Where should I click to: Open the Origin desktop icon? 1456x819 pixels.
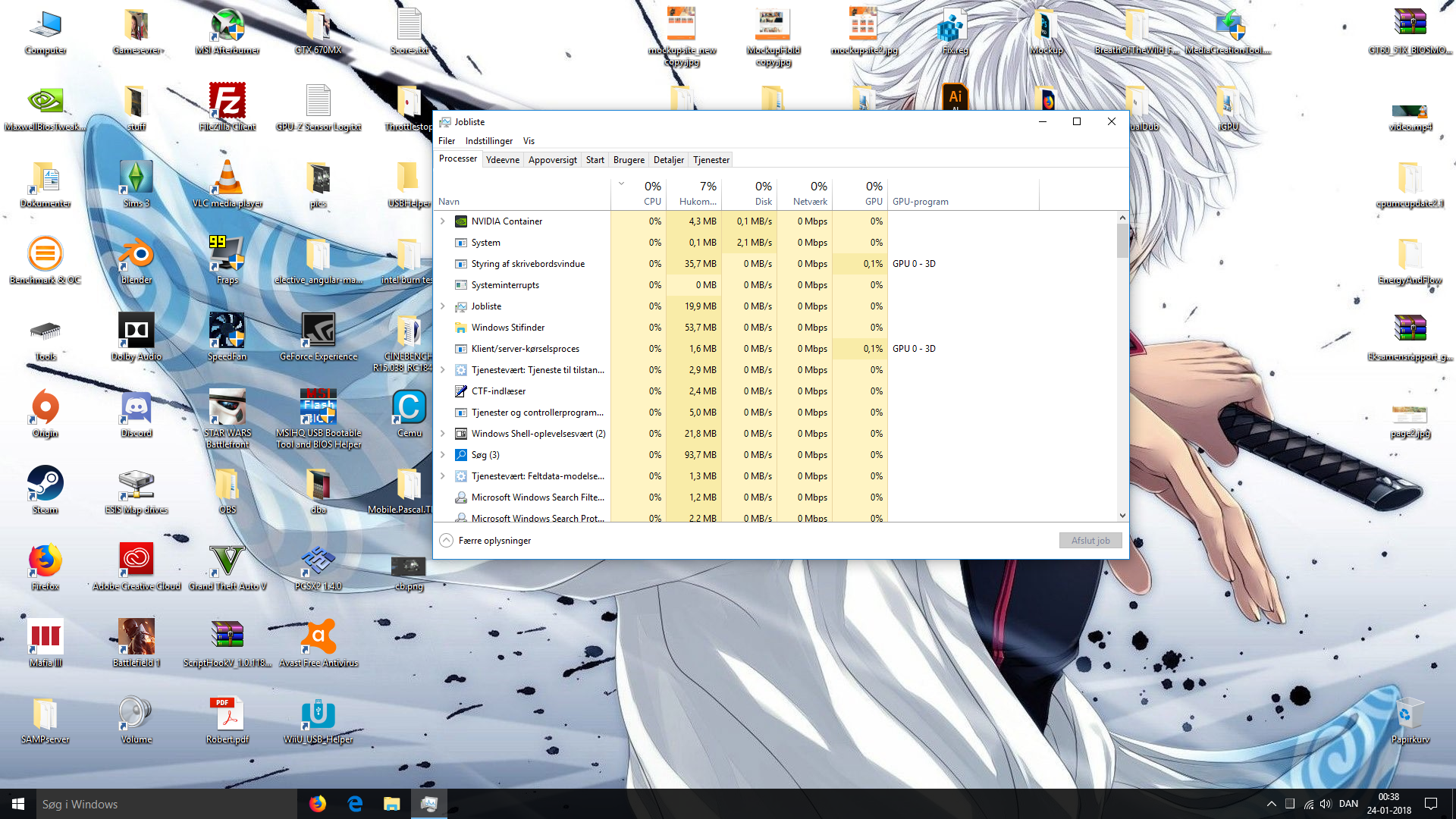[x=45, y=414]
